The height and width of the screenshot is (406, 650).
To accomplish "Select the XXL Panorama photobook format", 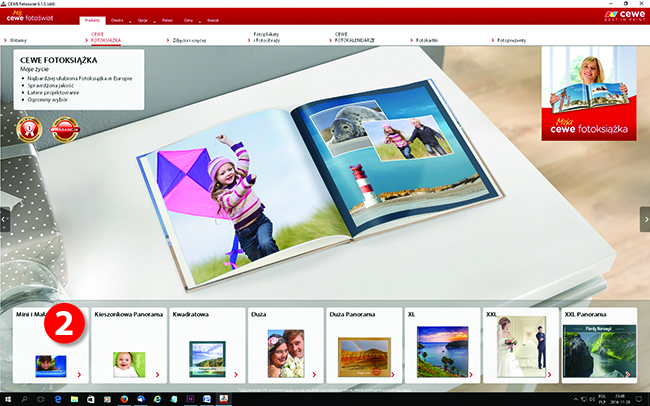I will (x=598, y=345).
